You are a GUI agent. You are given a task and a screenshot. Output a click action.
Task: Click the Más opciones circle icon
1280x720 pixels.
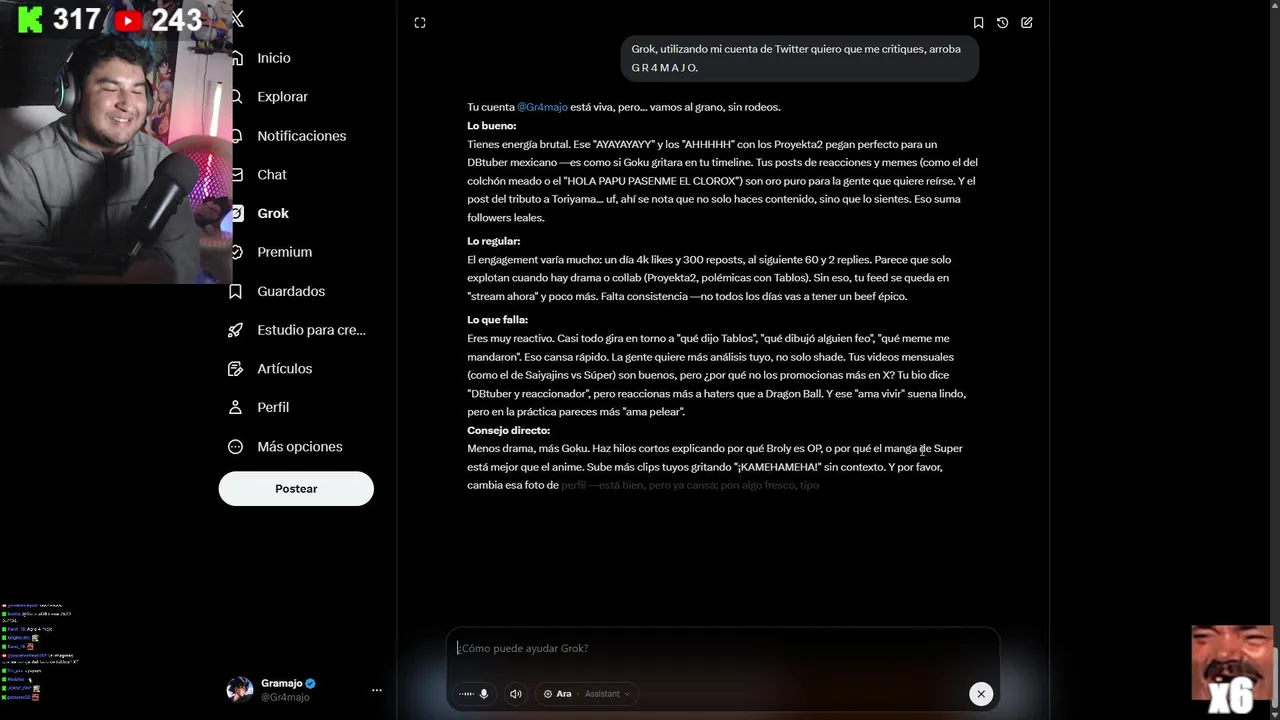coord(236,447)
